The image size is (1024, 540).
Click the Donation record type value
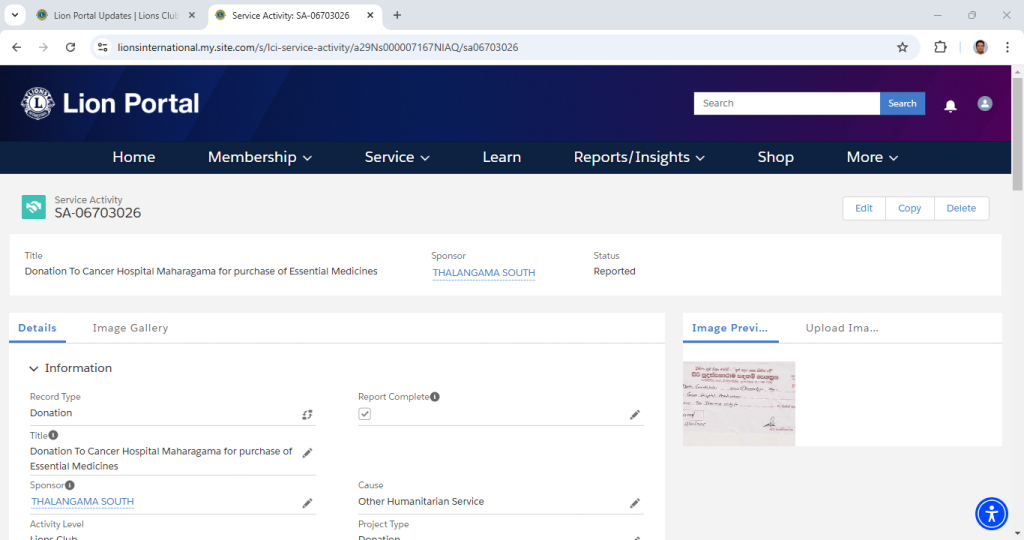pos(51,413)
